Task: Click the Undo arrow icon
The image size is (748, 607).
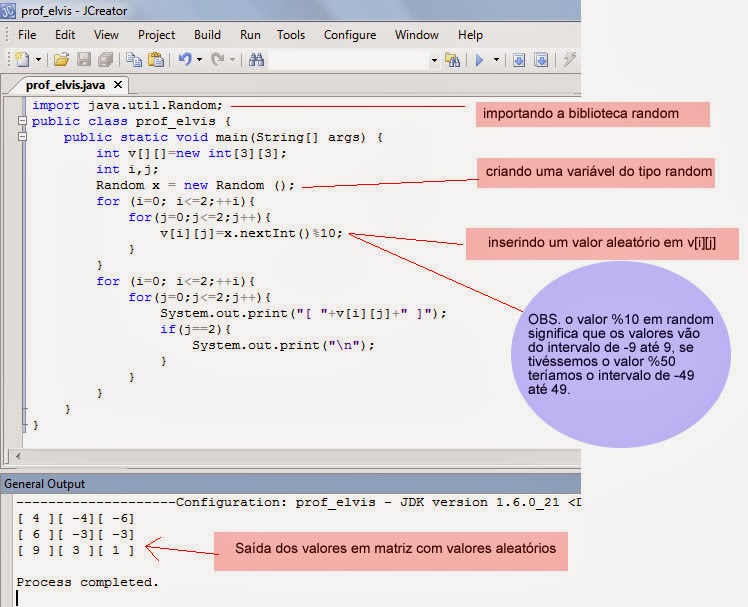Action: [x=185, y=59]
